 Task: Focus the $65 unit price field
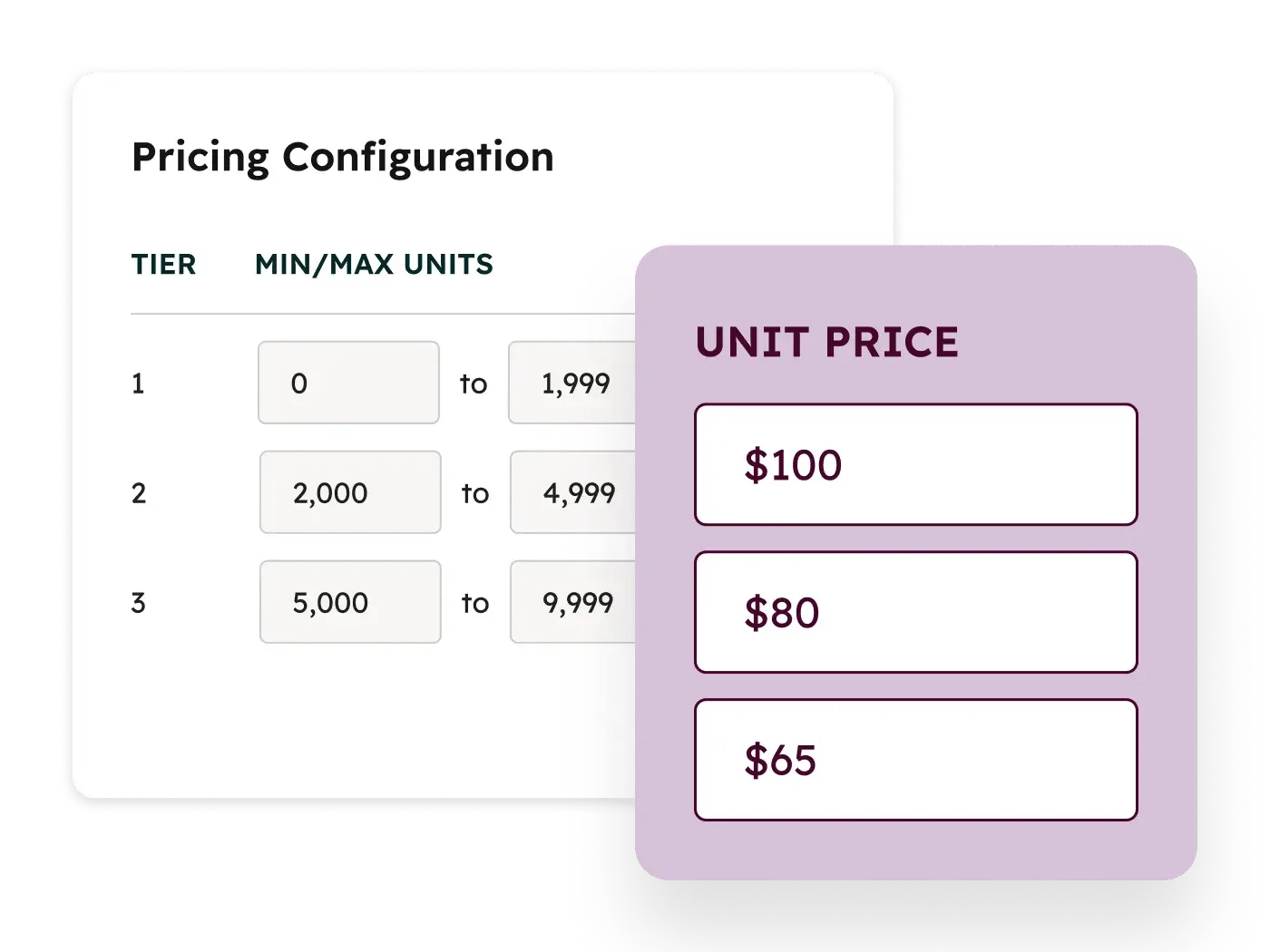tap(915, 760)
